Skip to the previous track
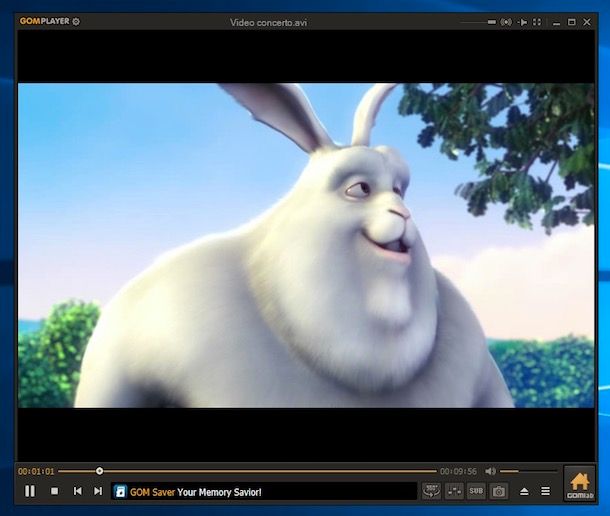The height and width of the screenshot is (516, 610). [77, 491]
